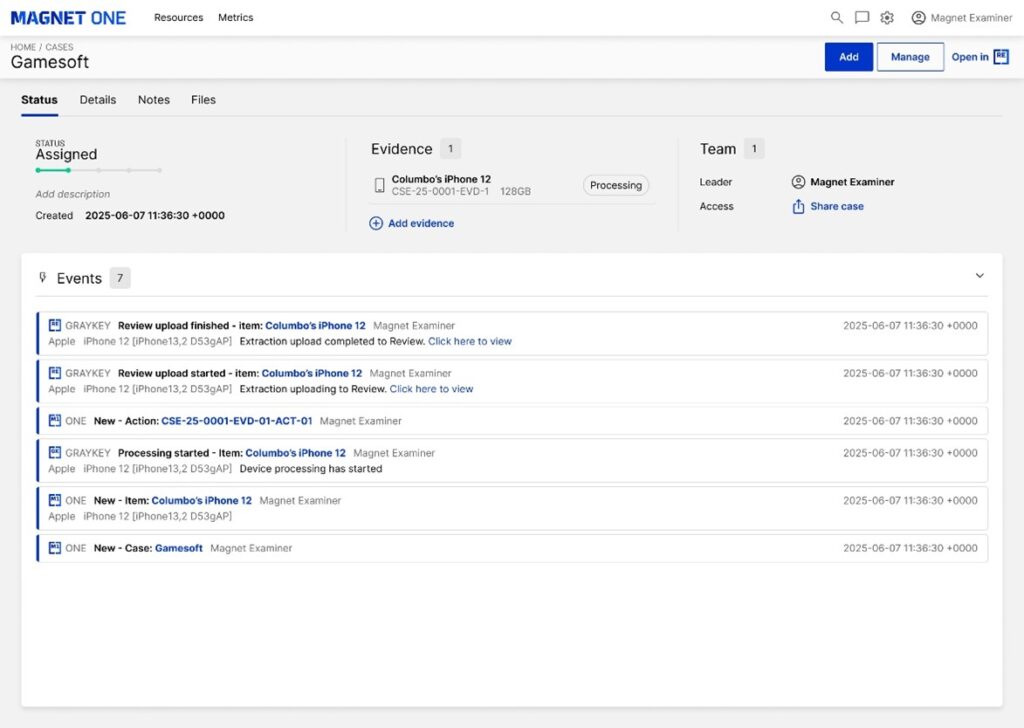The width and height of the screenshot is (1024, 728).
Task: Click the Magnet ONE logo to go home
Action: 66,17
